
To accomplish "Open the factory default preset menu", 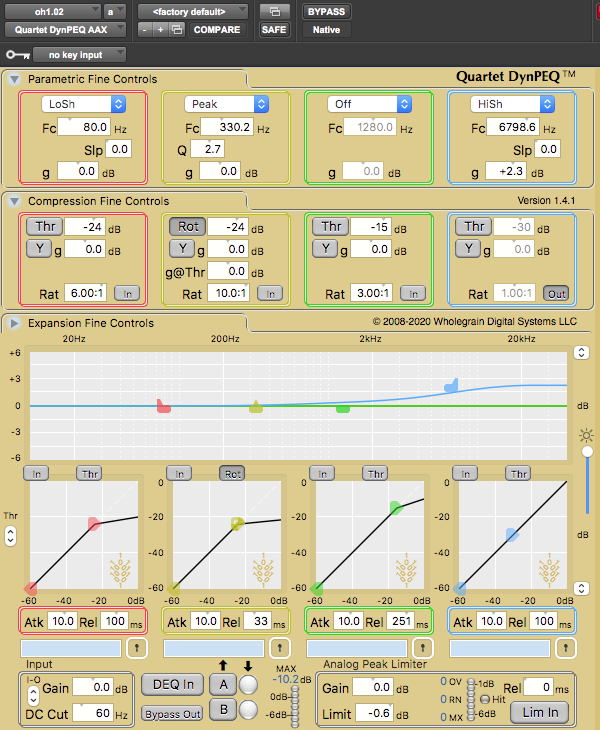I will point(193,12).
